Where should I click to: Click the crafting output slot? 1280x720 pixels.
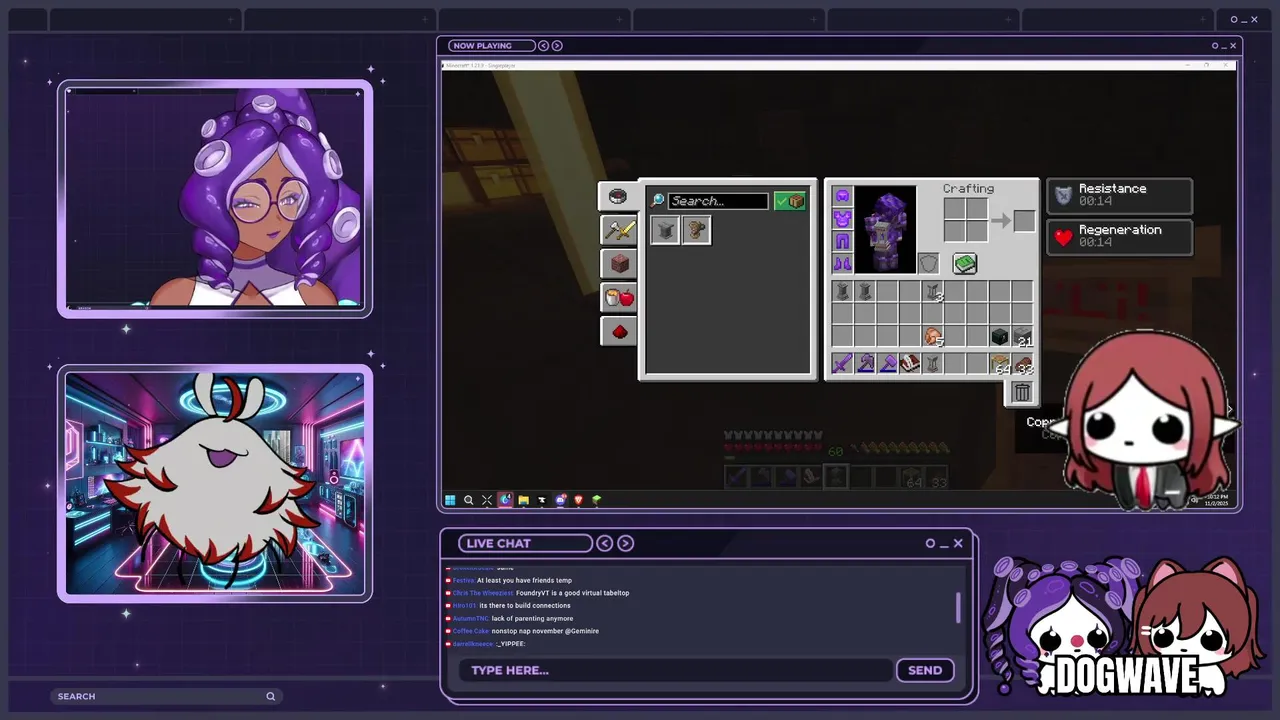[x=1024, y=220]
